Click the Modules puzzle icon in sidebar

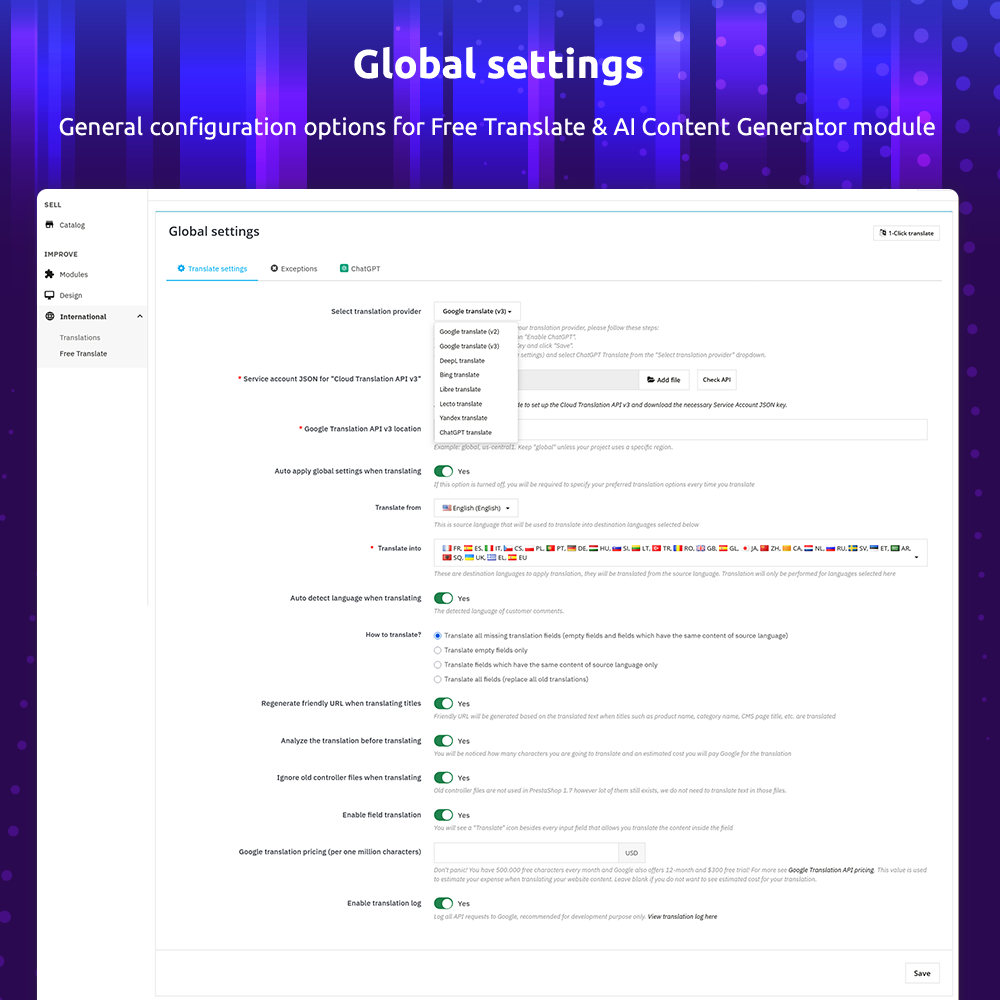point(48,274)
